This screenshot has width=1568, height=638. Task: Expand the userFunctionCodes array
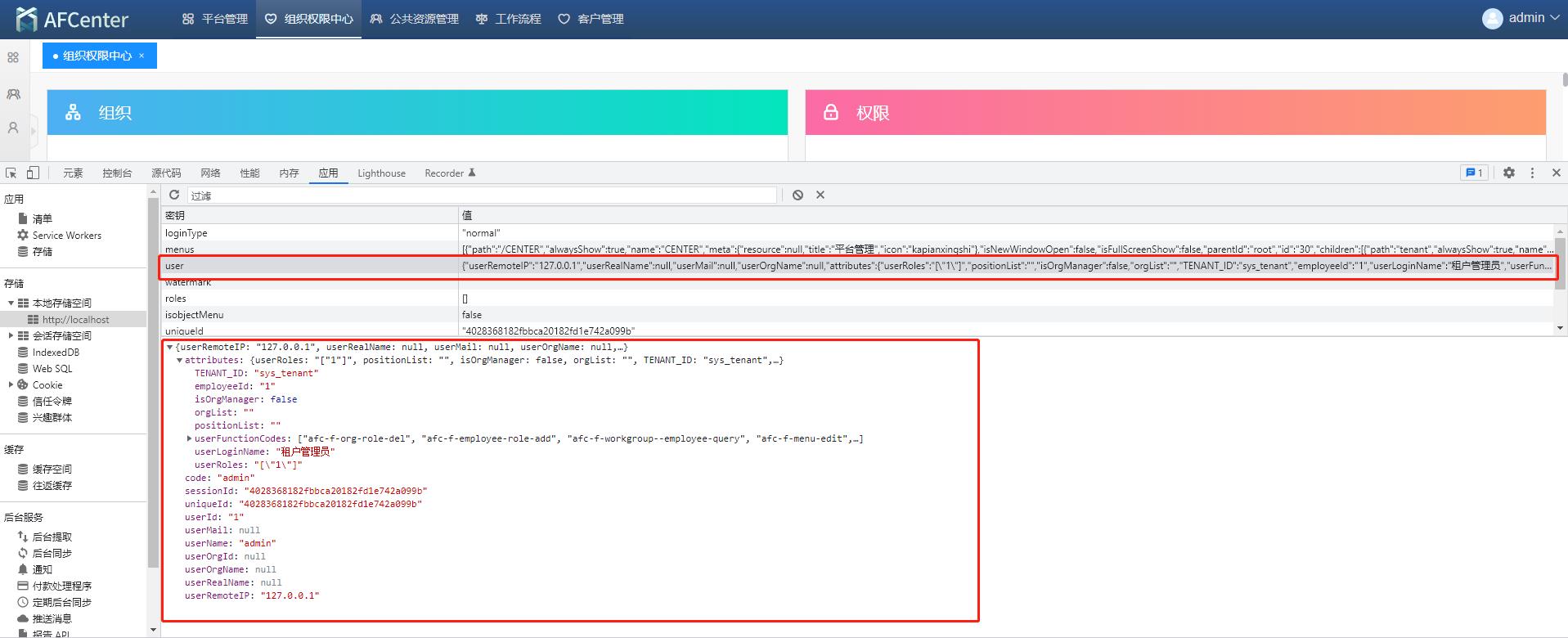click(190, 438)
